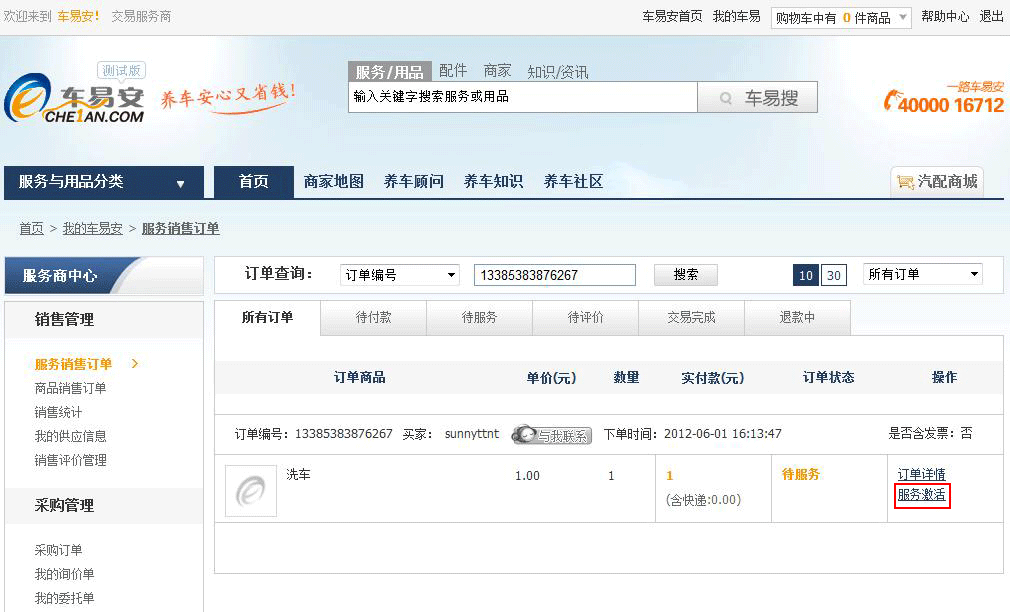Screen dimensions: 1010x612
Task: Open 销售统计 in the sidebar
Action: coord(58,412)
